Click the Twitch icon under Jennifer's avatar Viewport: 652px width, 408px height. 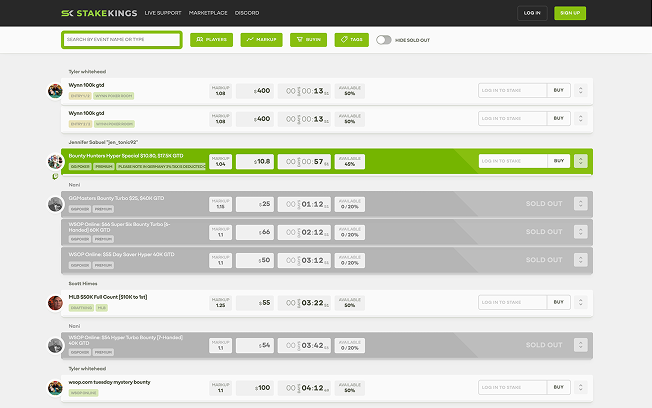(x=55, y=176)
